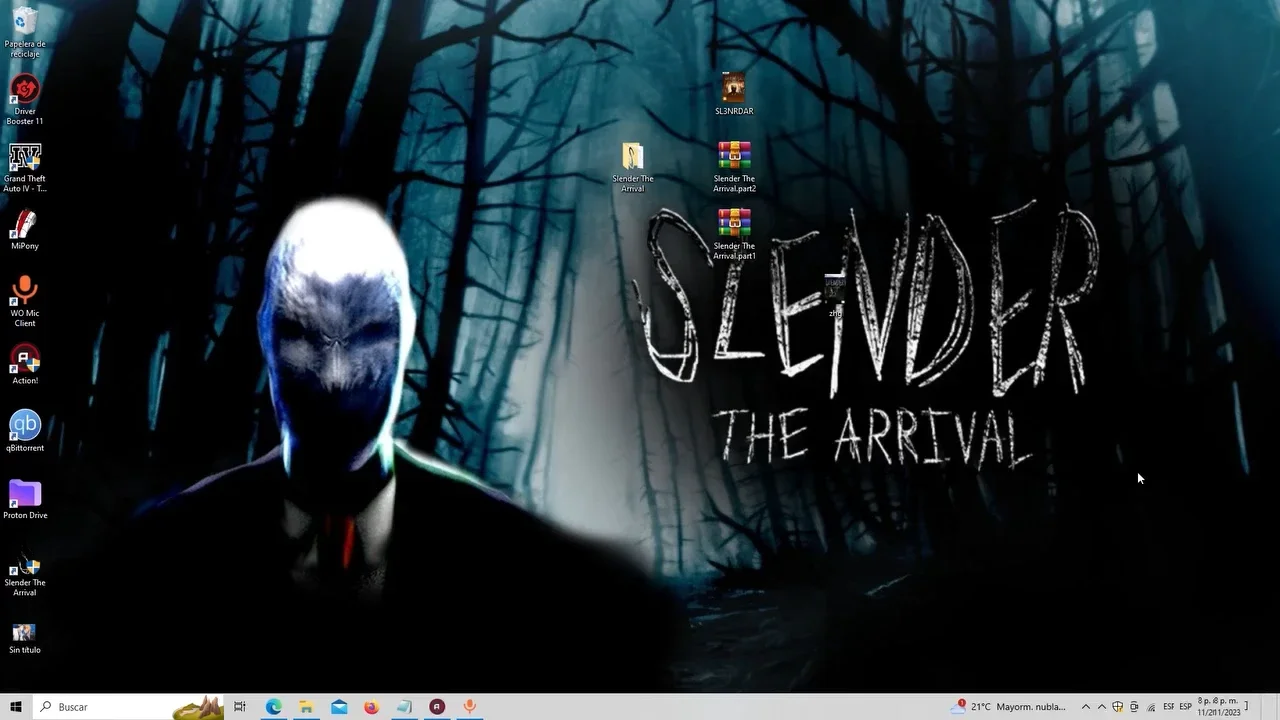Viewport: 1280px width, 720px height.
Task: Open the MiPony desktop shortcut
Action: (x=25, y=229)
